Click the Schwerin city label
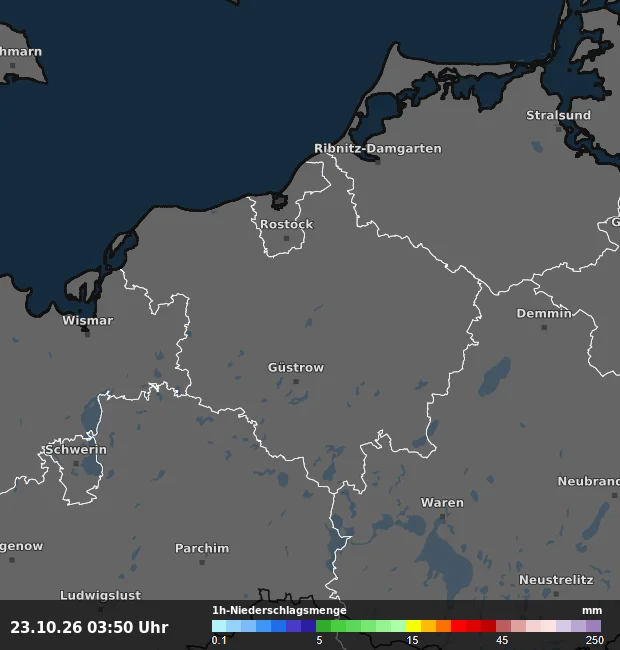This screenshot has height=650, width=620. (x=76, y=449)
